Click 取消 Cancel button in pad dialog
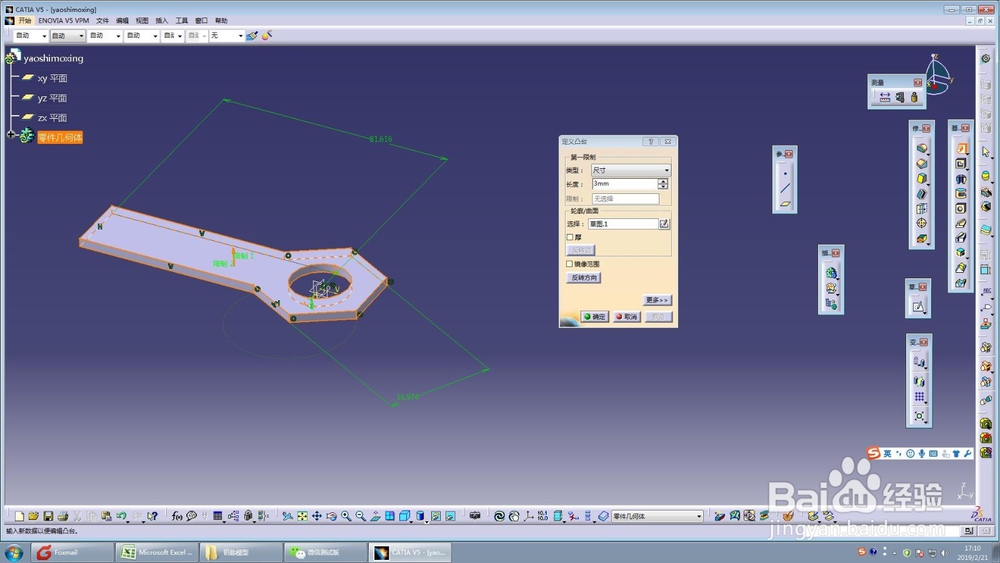Viewport: 1000px width, 563px height. 627,316
